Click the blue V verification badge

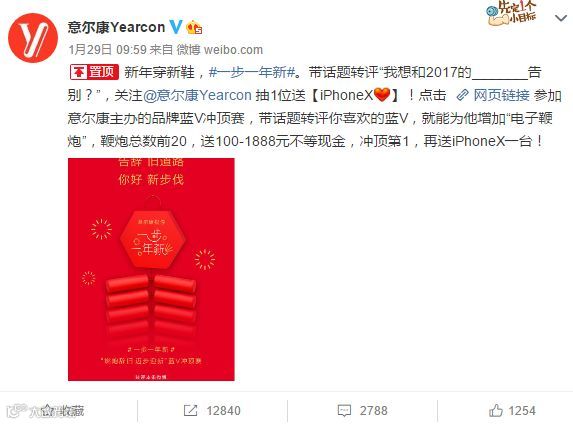point(176,27)
